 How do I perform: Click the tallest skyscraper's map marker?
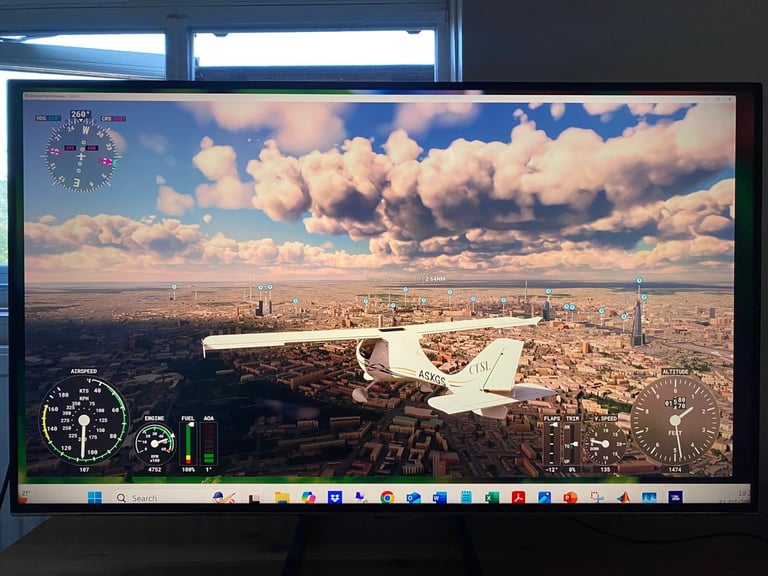(639, 281)
